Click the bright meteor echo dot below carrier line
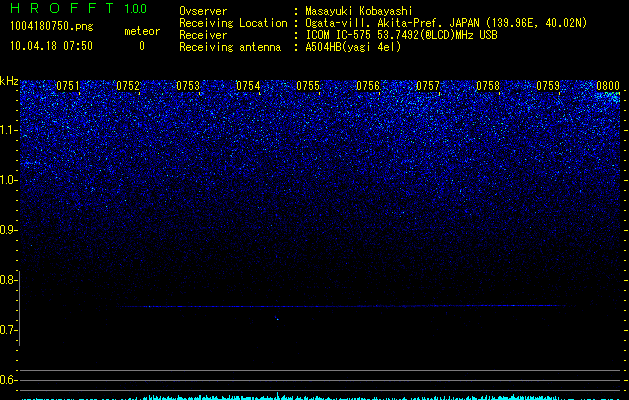Image resolution: width=629 pixels, height=400 pixels. (277, 319)
